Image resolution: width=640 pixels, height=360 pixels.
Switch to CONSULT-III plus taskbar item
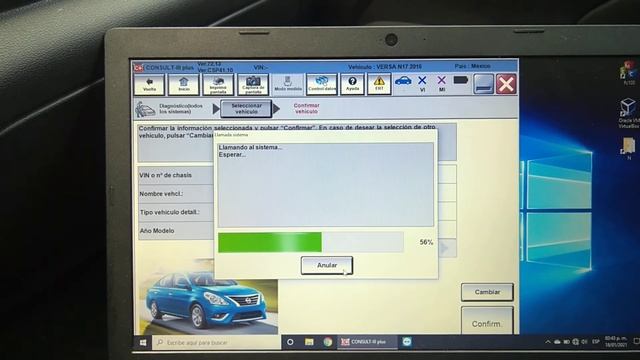tap(367, 342)
